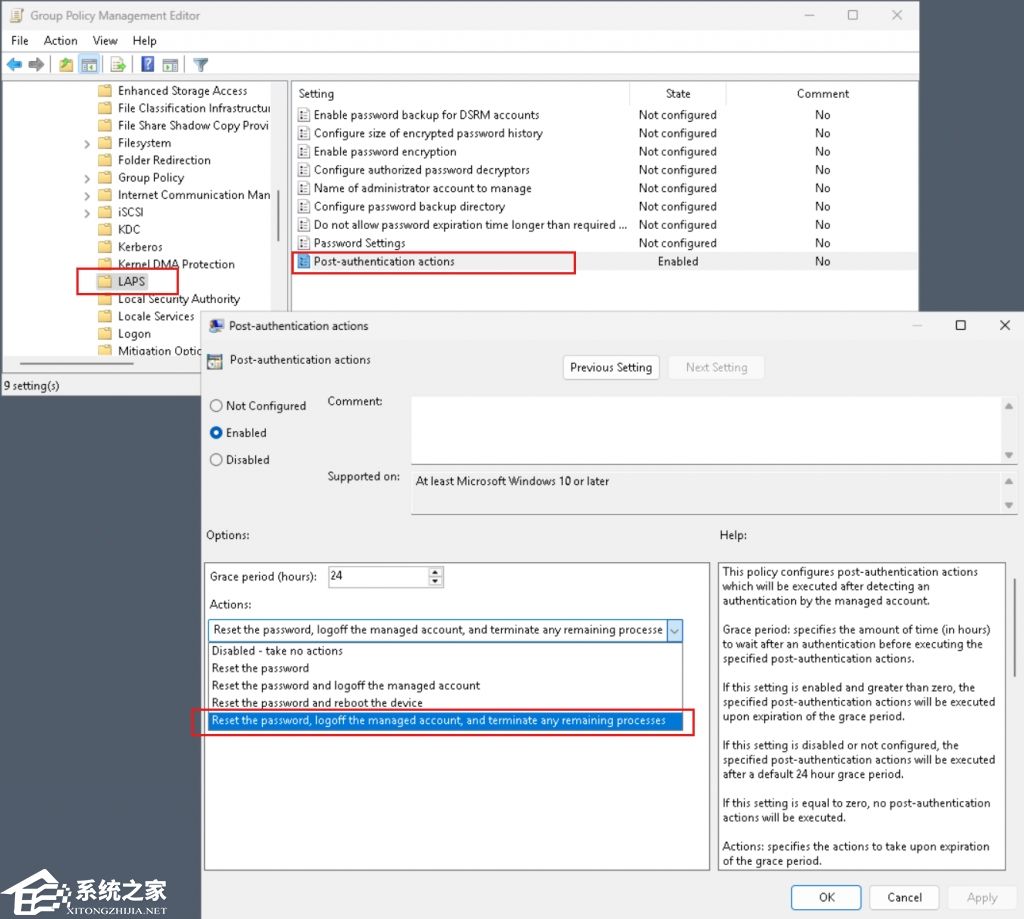The image size is (1024, 919).
Task: Choose the Enabled radio button
Action: (216, 433)
